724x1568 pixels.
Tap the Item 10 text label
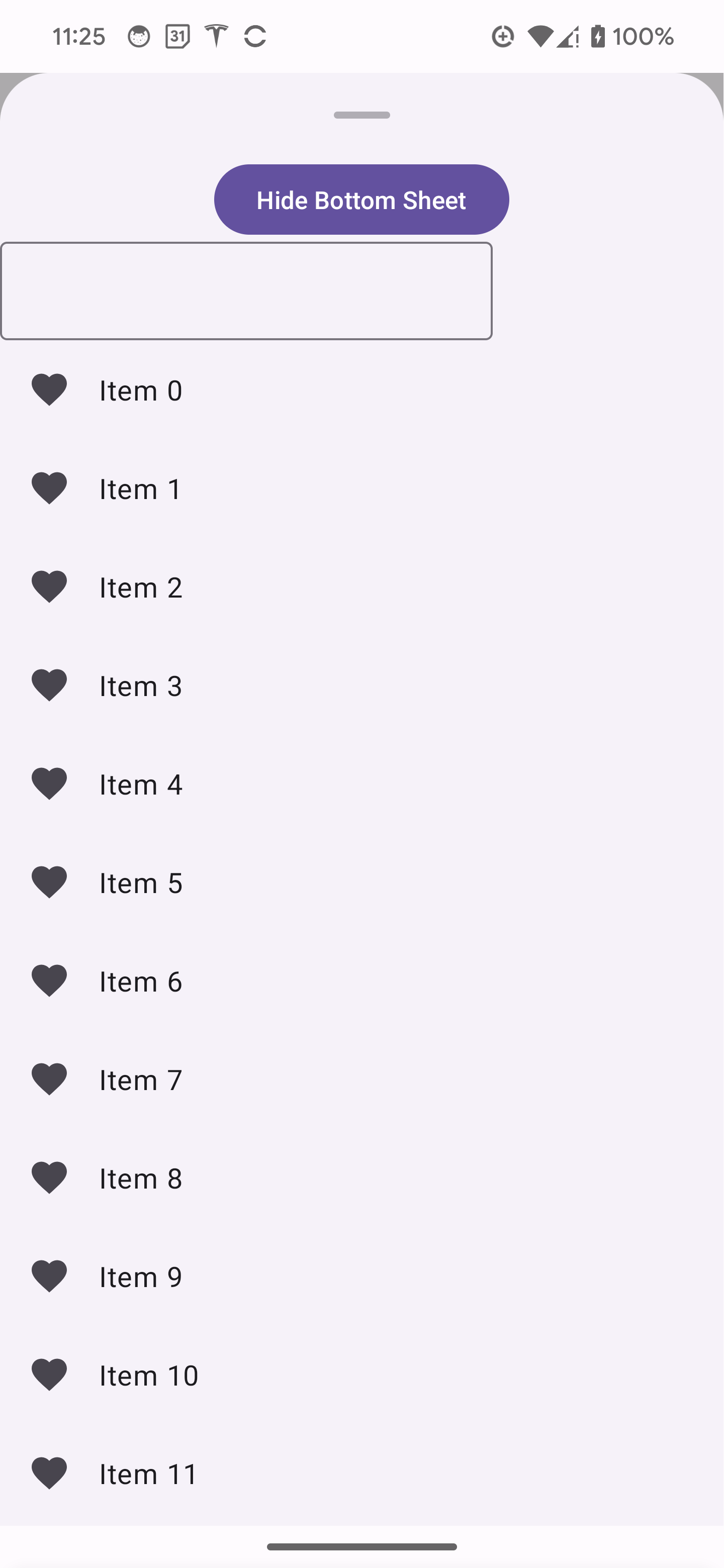coord(149,1375)
